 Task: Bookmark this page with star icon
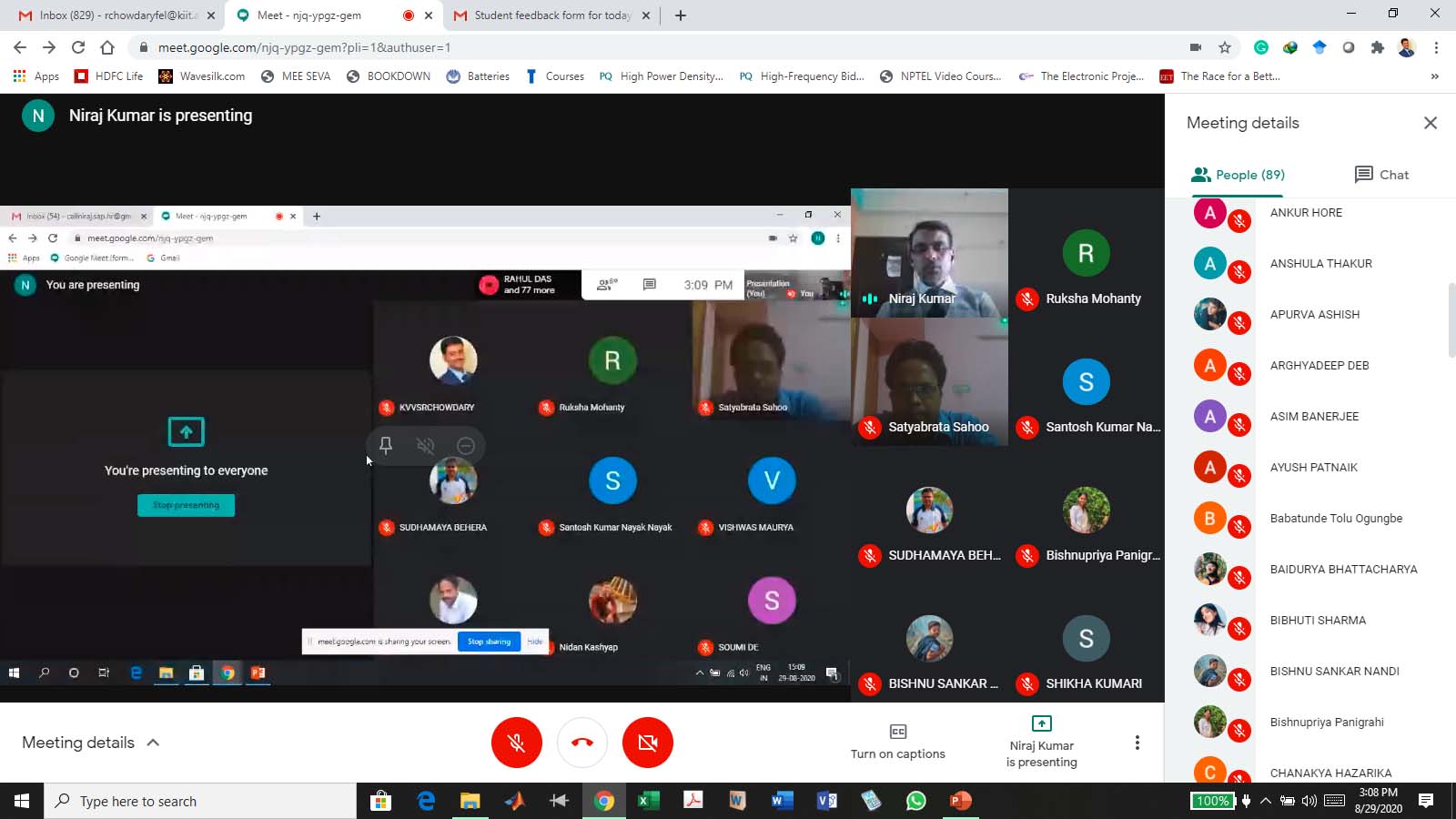tap(1225, 47)
